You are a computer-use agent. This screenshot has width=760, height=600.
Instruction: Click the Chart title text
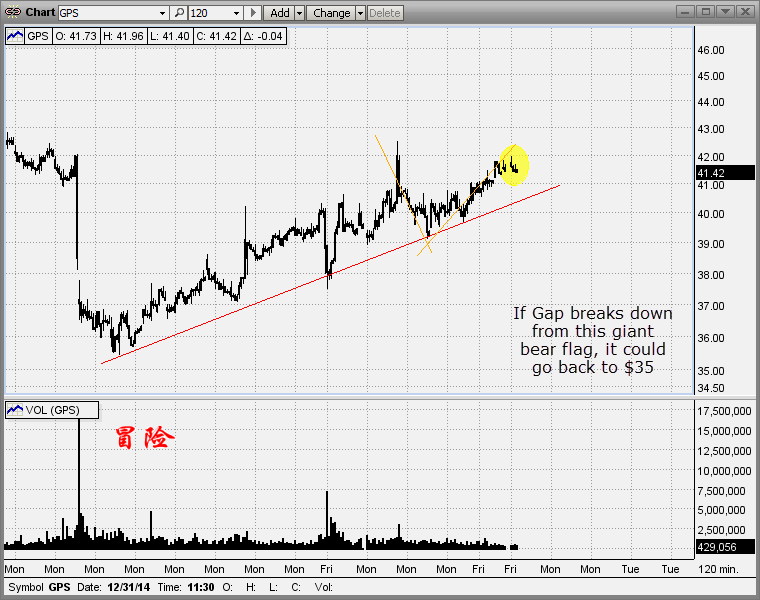click(x=40, y=12)
